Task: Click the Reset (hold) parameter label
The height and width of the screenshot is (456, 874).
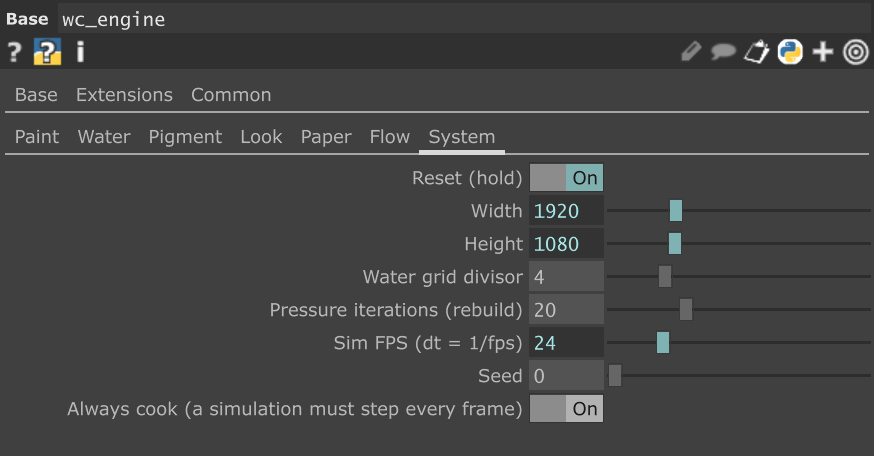Action: point(467,178)
